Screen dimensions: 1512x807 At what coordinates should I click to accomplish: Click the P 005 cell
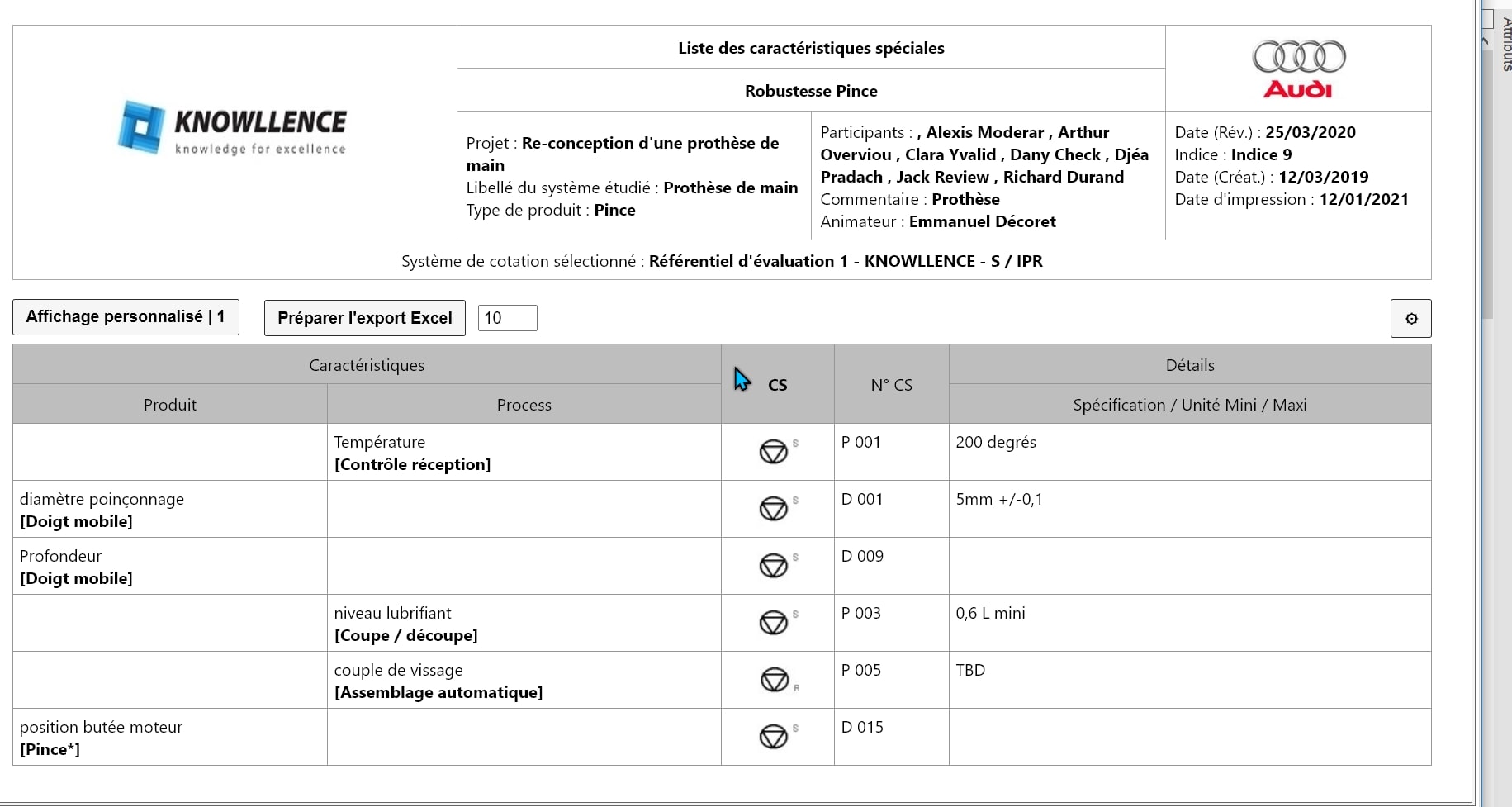pyautogui.click(x=892, y=681)
